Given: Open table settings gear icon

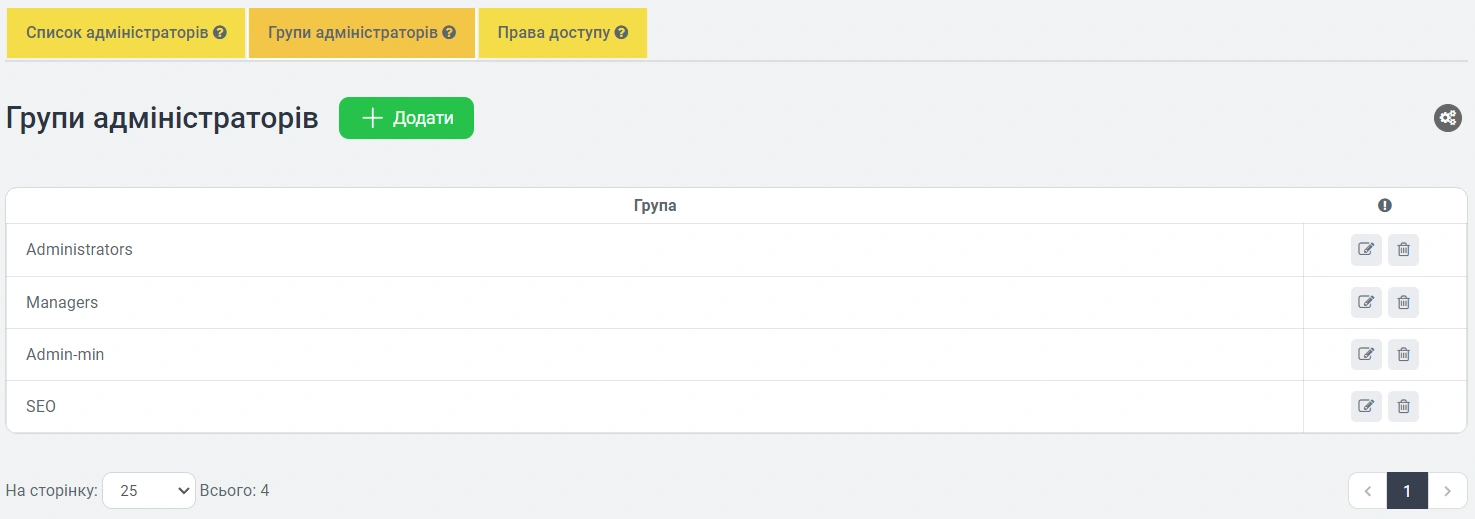Looking at the screenshot, I should [1447, 118].
